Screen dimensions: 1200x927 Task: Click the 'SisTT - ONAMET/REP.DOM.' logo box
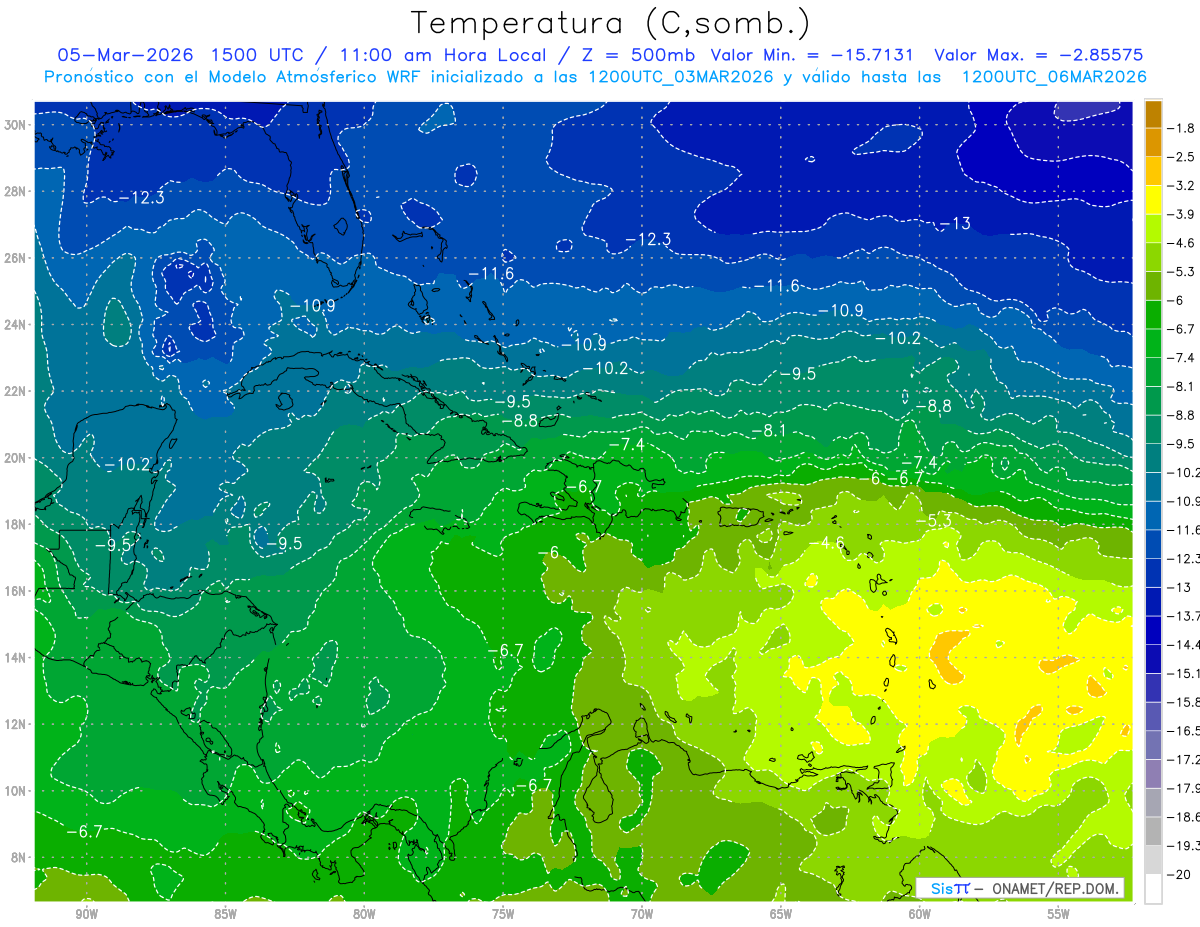(1020, 888)
